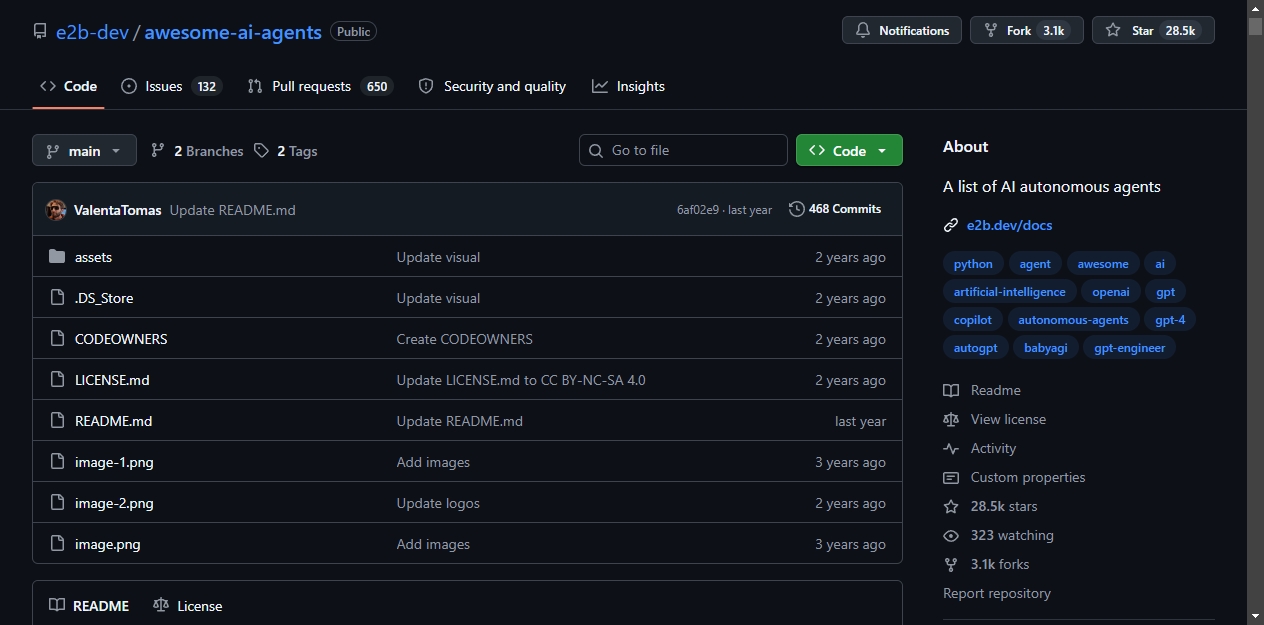Image resolution: width=1264 pixels, height=625 pixels.
Task: Click the tag icon next to 2 Tags
Action: (x=261, y=150)
